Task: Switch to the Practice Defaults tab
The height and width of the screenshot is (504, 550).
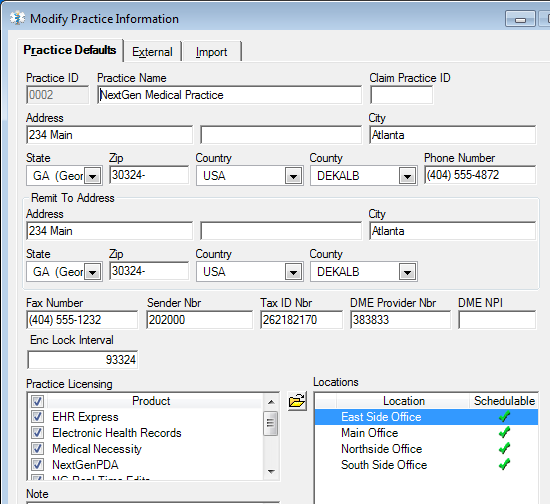Action: (70, 50)
